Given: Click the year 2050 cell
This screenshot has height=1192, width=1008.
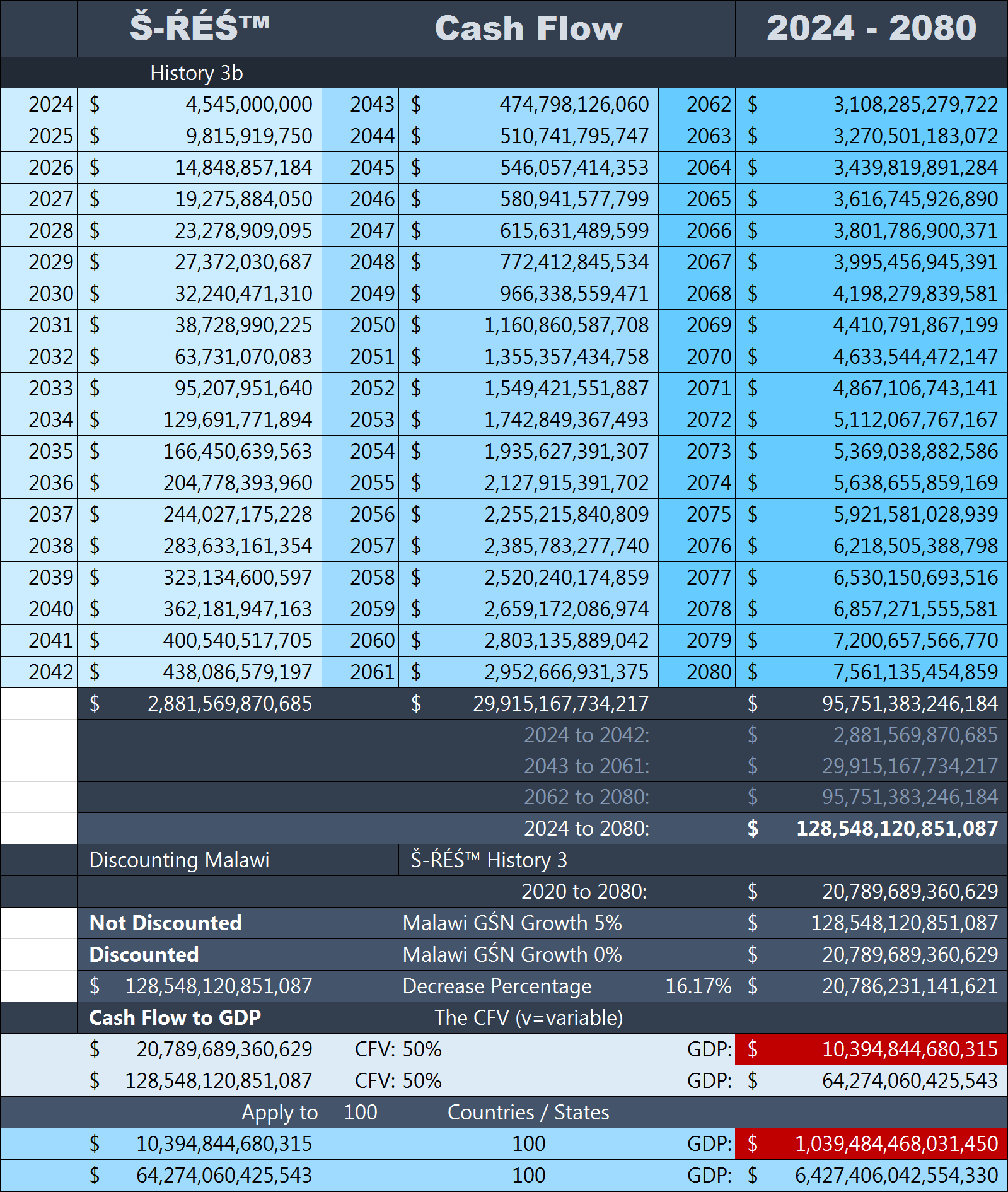Looking at the screenshot, I should [361, 325].
